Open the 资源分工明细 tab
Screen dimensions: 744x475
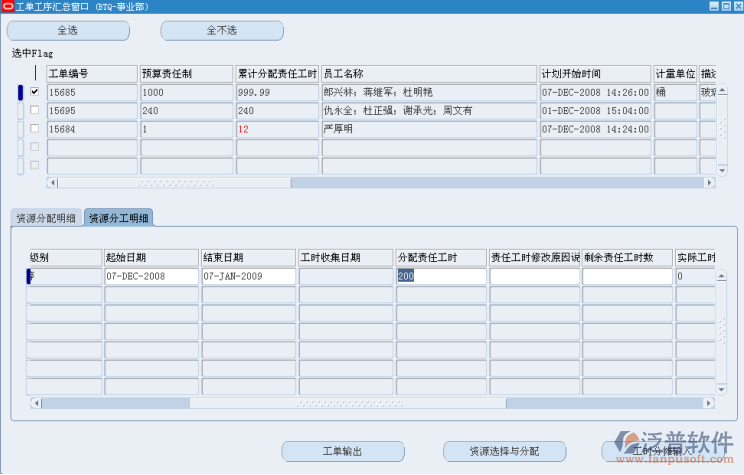119,218
